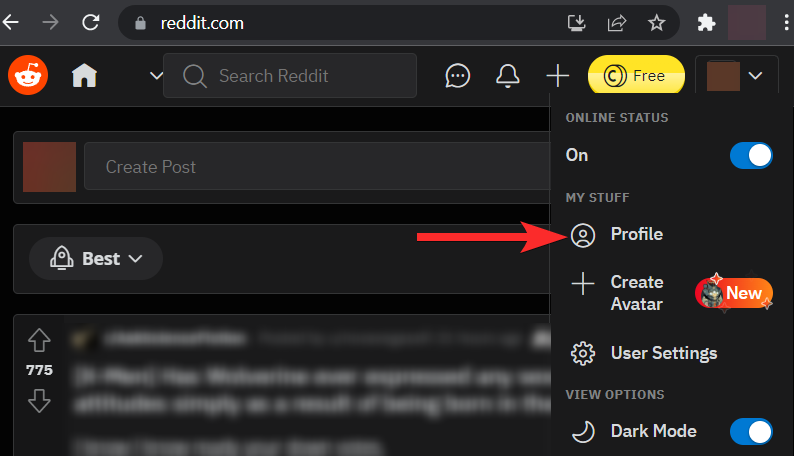This screenshot has height=456, width=794.
Task: Downvote the post with 775 points
Action: (x=39, y=401)
